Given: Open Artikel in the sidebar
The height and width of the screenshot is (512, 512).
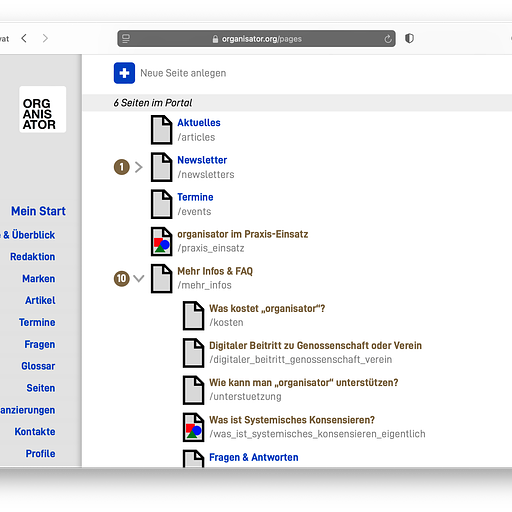Looking at the screenshot, I should pyautogui.click(x=40, y=300).
